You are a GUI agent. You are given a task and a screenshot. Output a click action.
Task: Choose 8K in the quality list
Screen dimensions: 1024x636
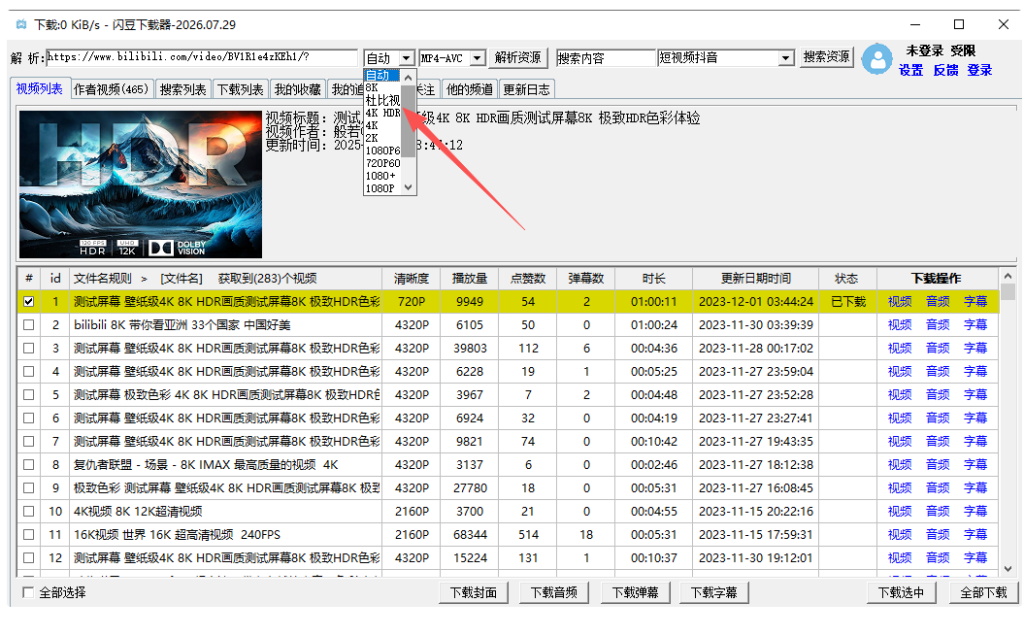click(x=381, y=87)
